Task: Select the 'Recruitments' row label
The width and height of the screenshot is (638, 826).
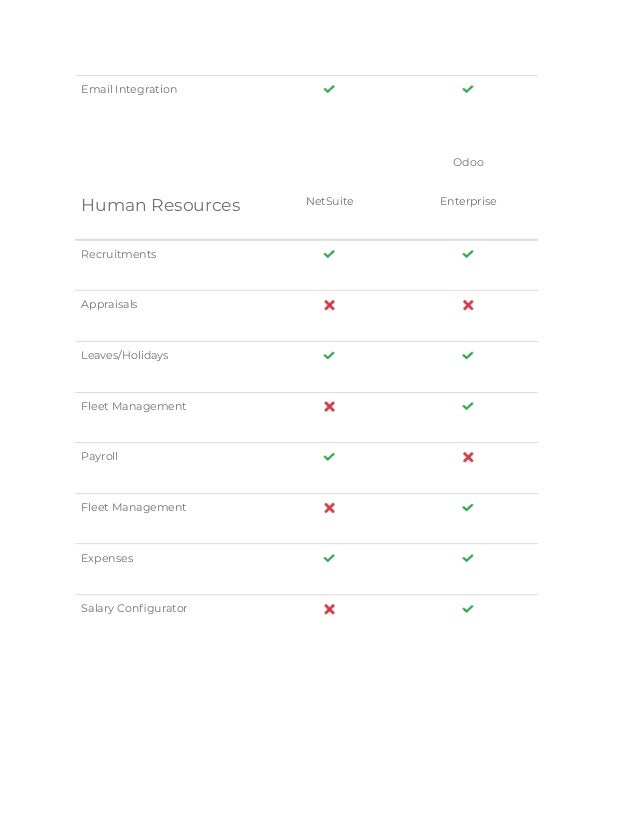Action: 119,254
